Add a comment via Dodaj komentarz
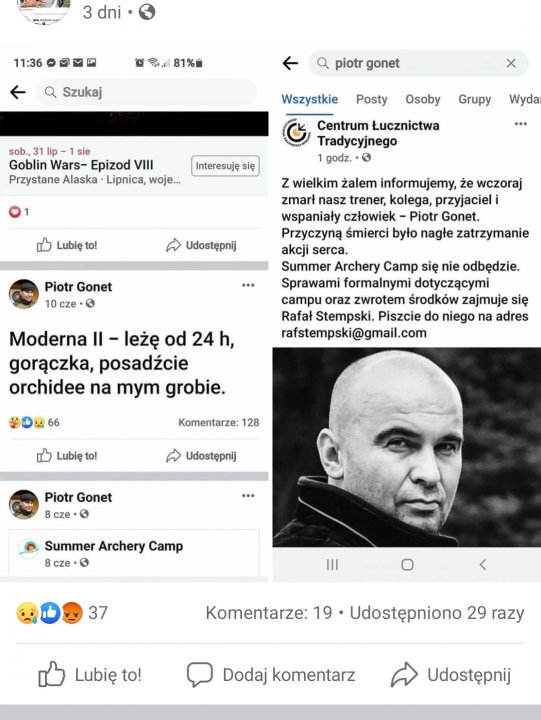 271,675
